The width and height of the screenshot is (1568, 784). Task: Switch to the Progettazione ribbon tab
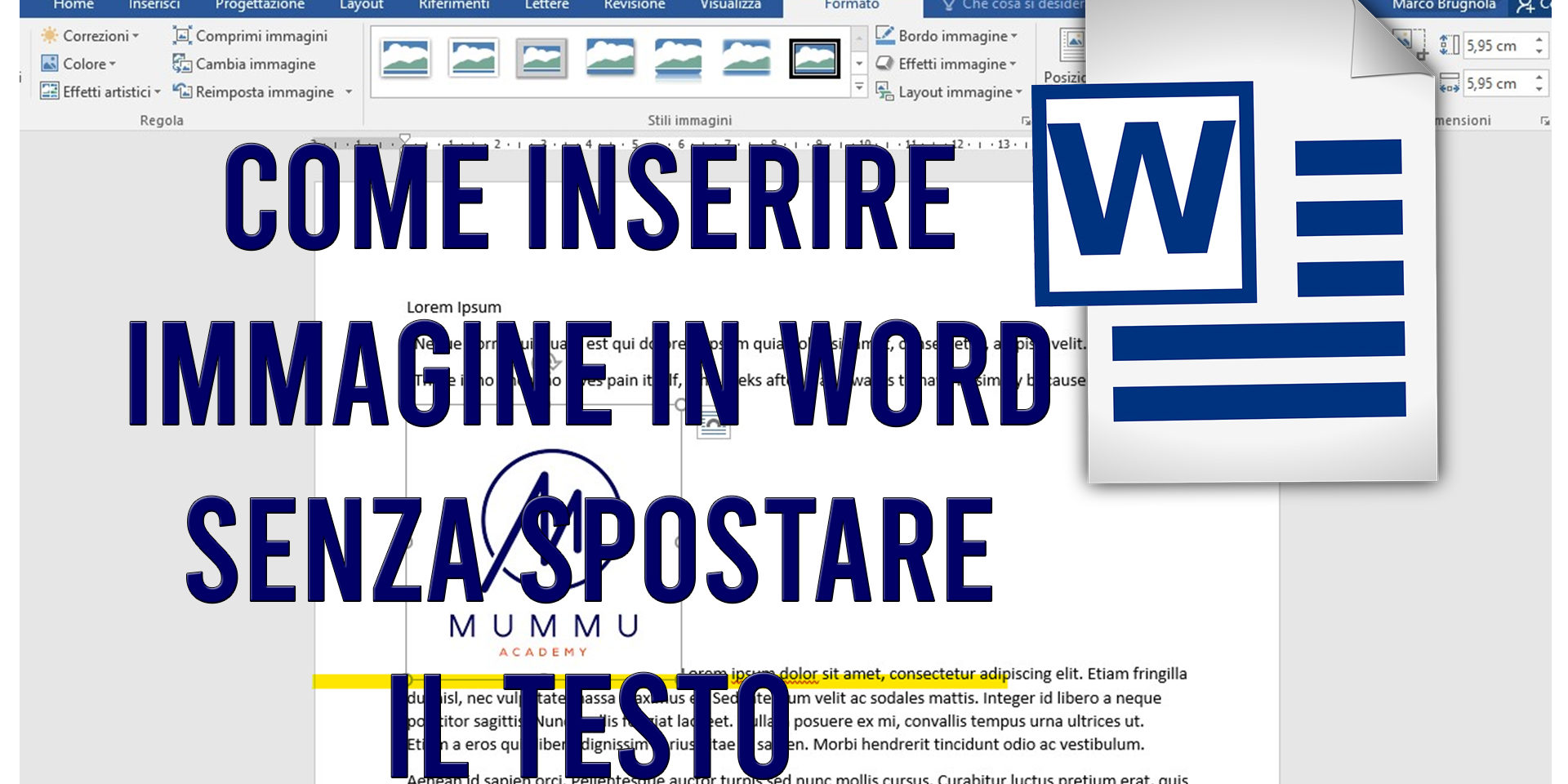click(x=260, y=6)
